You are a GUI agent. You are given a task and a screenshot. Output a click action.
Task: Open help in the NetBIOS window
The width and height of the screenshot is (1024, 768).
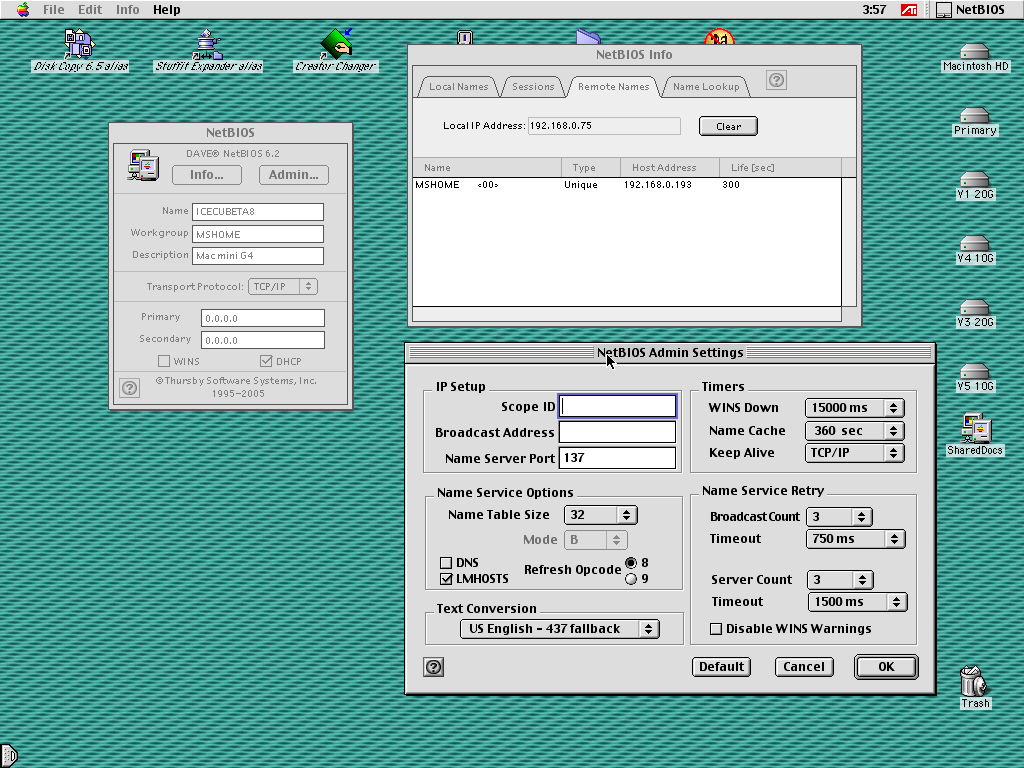(x=130, y=388)
